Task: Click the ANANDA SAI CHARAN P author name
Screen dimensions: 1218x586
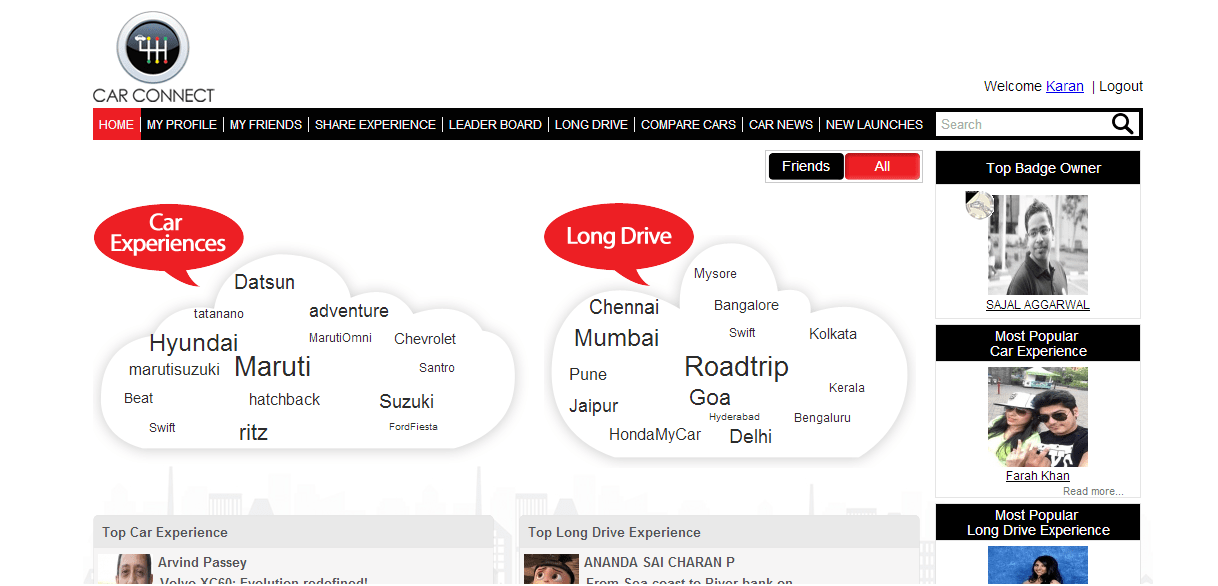Action: point(659,562)
